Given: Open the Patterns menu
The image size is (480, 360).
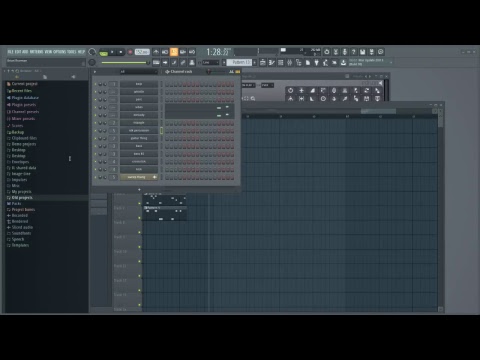Looking at the screenshot, I should coord(36,52).
